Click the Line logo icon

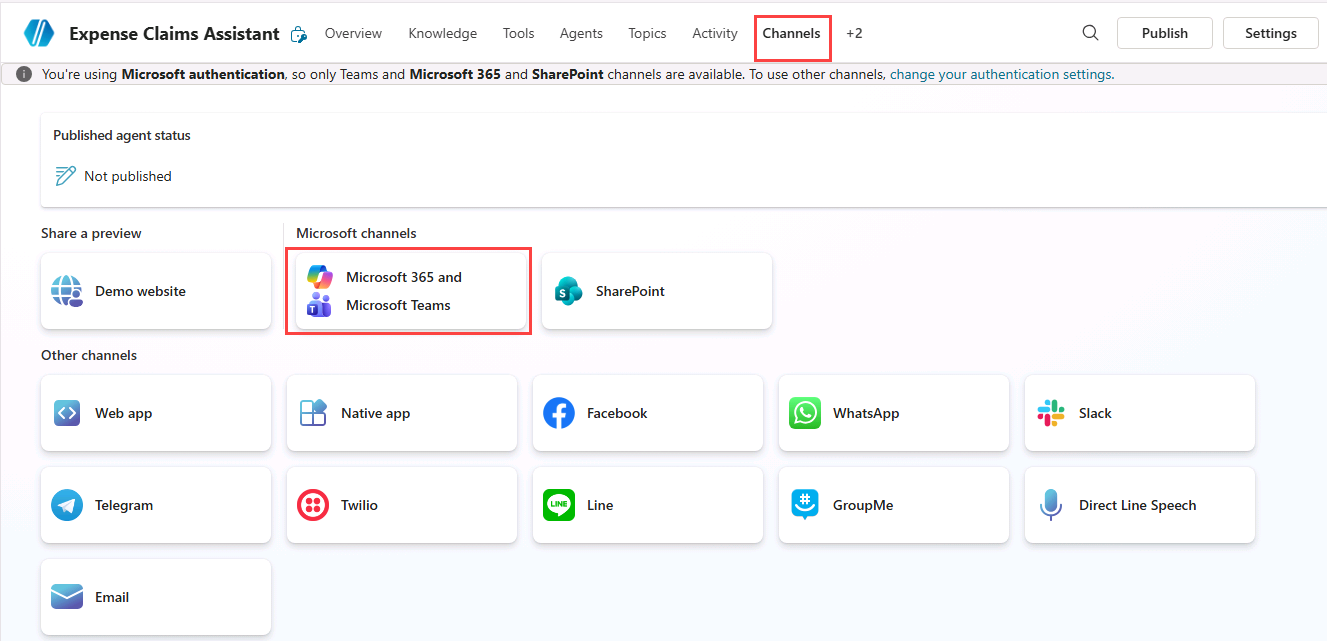click(x=559, y=505)
